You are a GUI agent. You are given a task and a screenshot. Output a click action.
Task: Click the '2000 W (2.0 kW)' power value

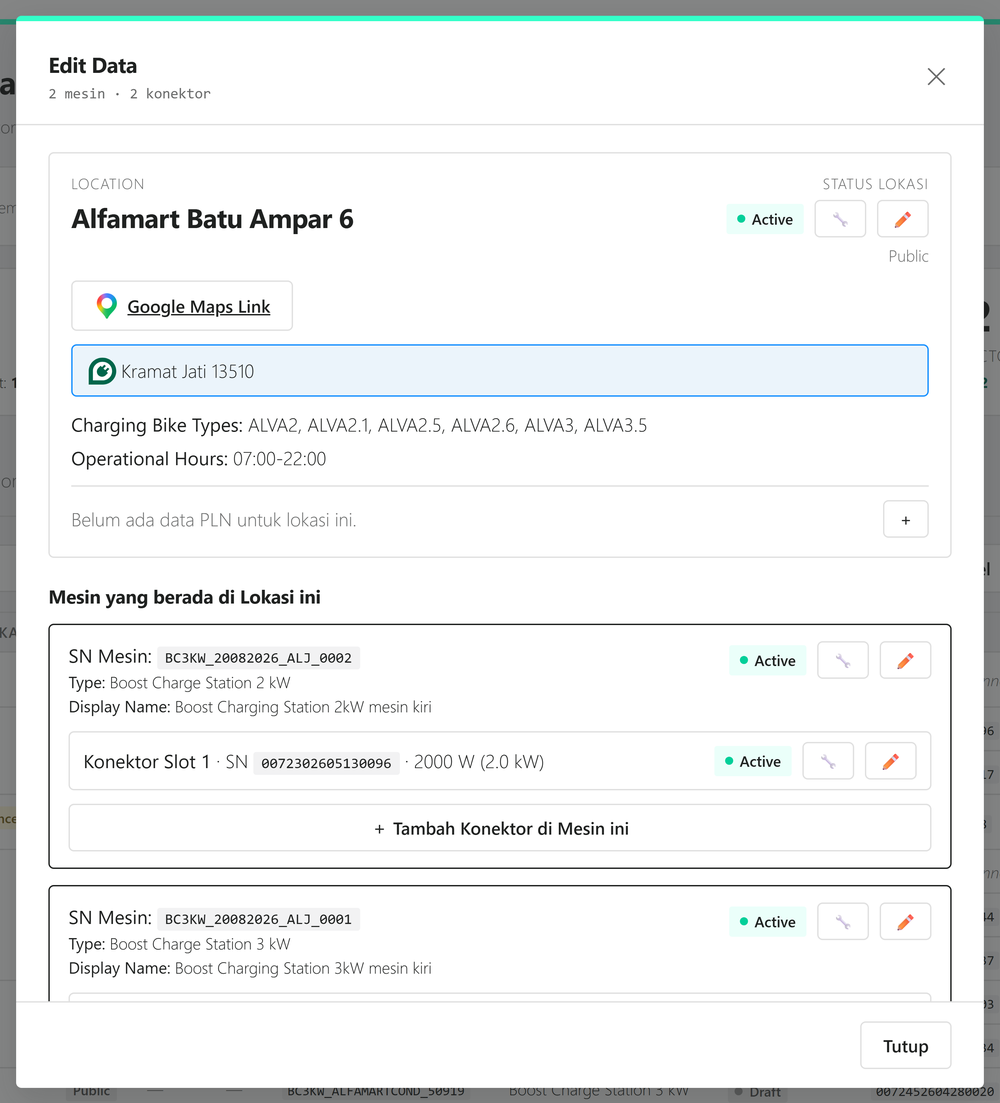479,762
